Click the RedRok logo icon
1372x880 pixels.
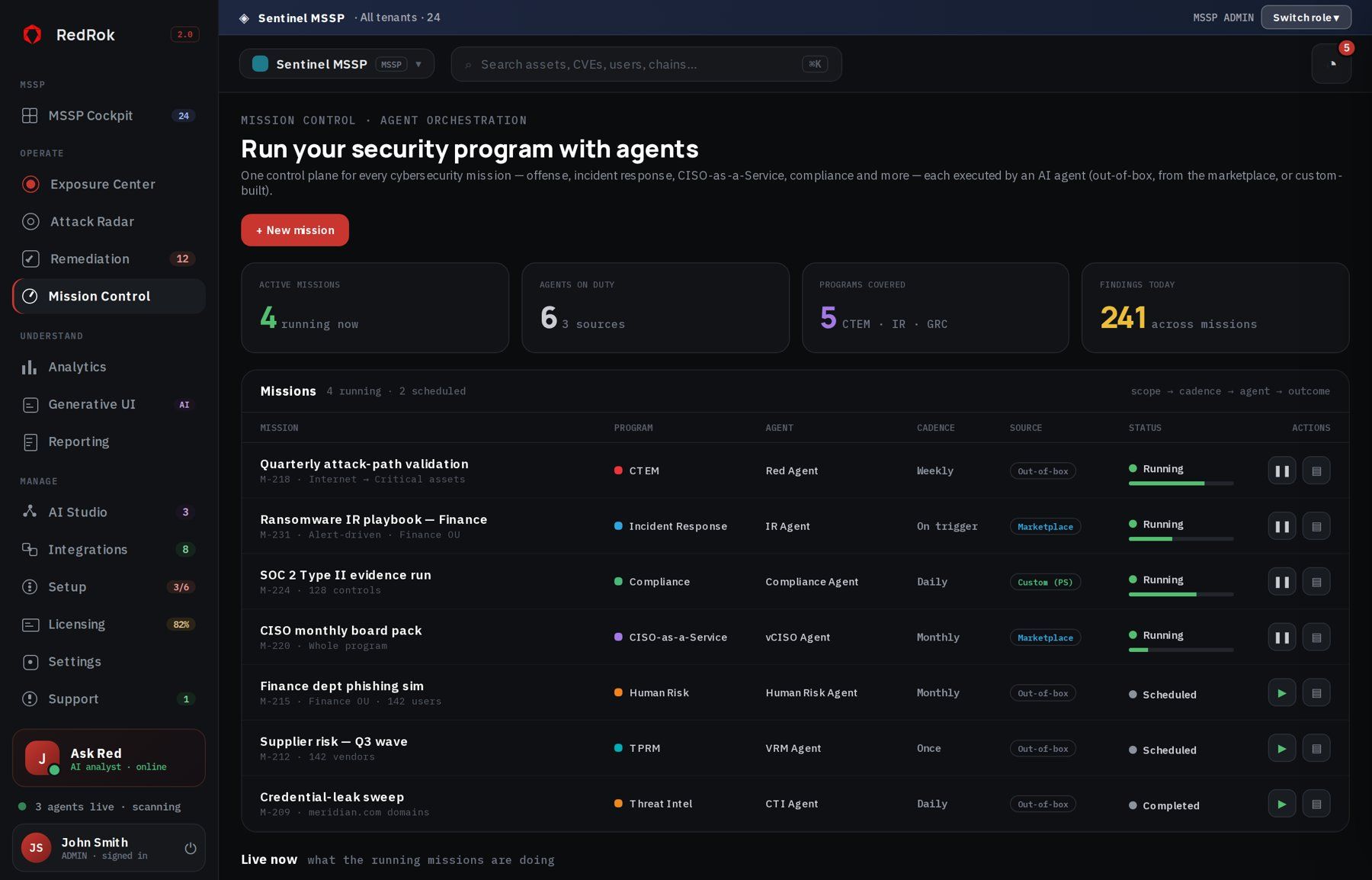(x=32, y=34)
